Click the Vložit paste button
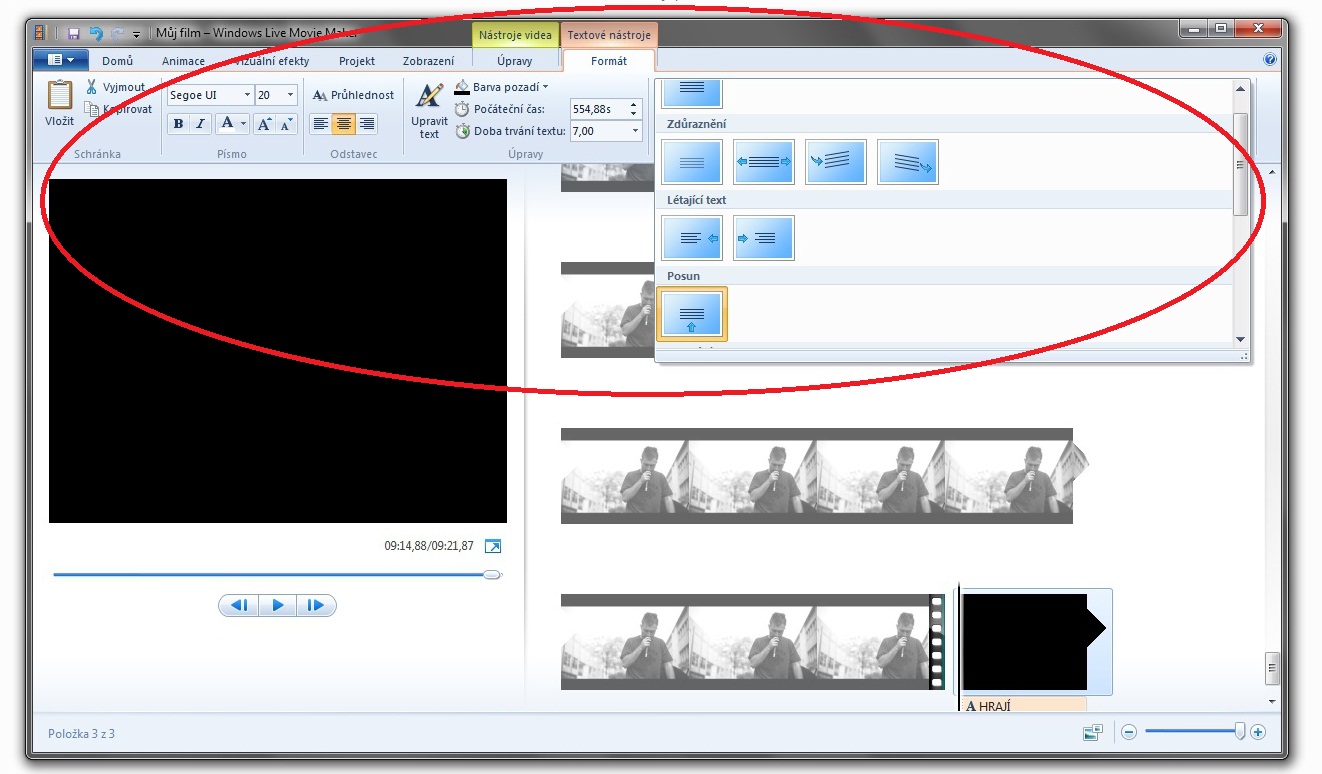 pyautogui.click(x=60, y=103)
